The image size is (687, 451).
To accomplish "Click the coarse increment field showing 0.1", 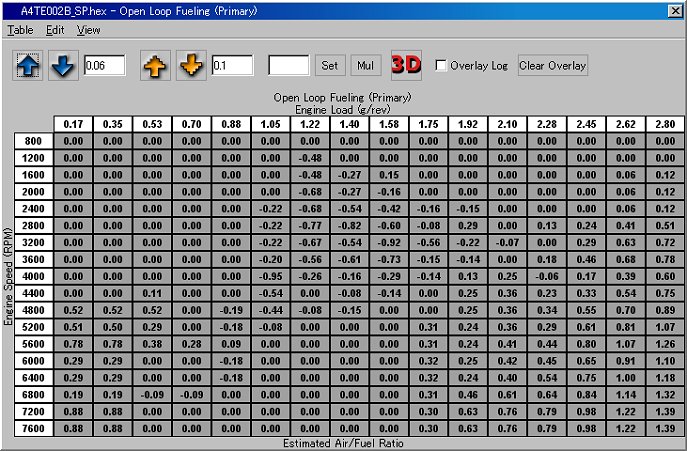I will pyautogui.click(x=232, y=66).
